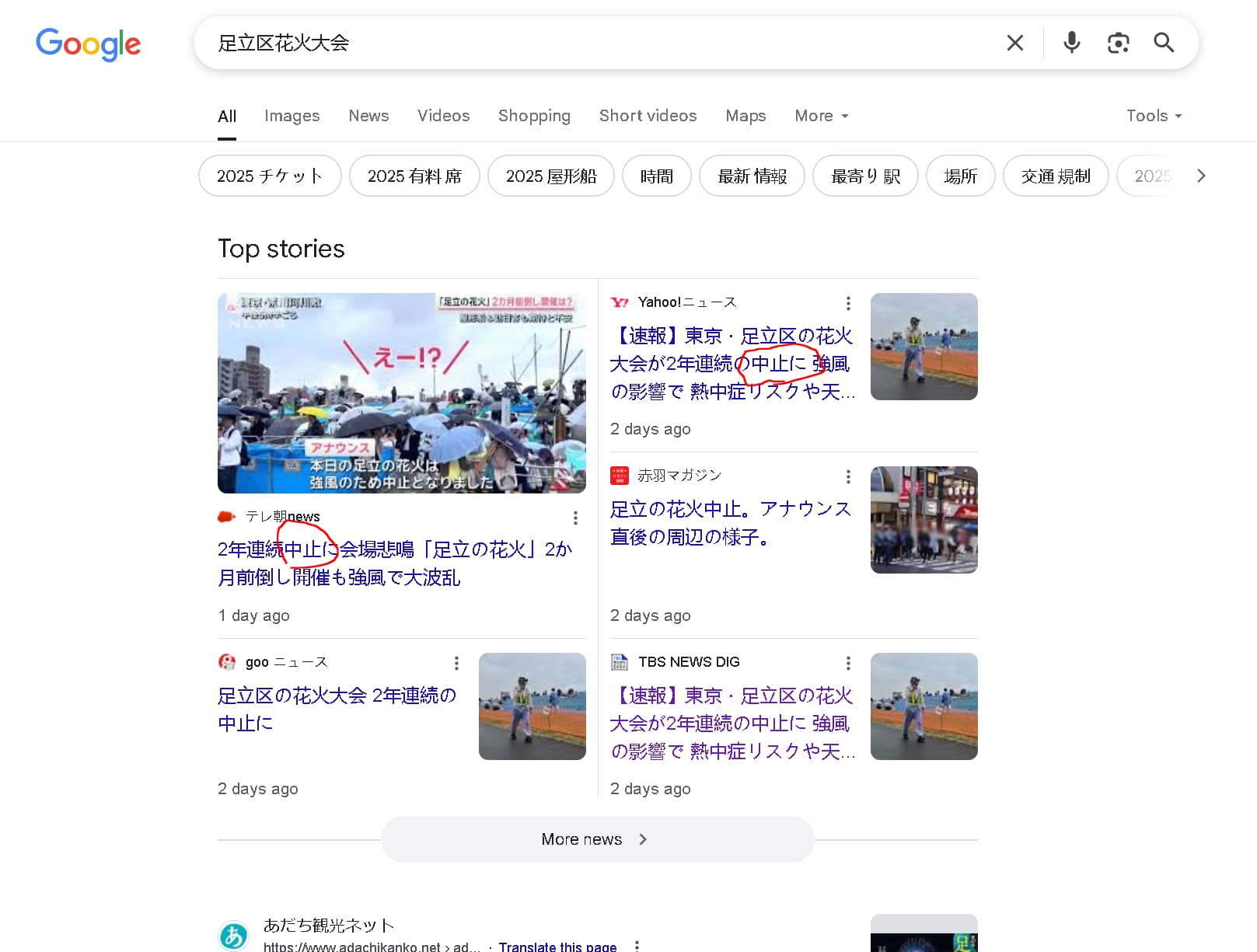Image resolution: width=1257 pixels, height=952 pixels.
Task: Open three-dot menu for あだち観光ネット result
Action: 637,946
